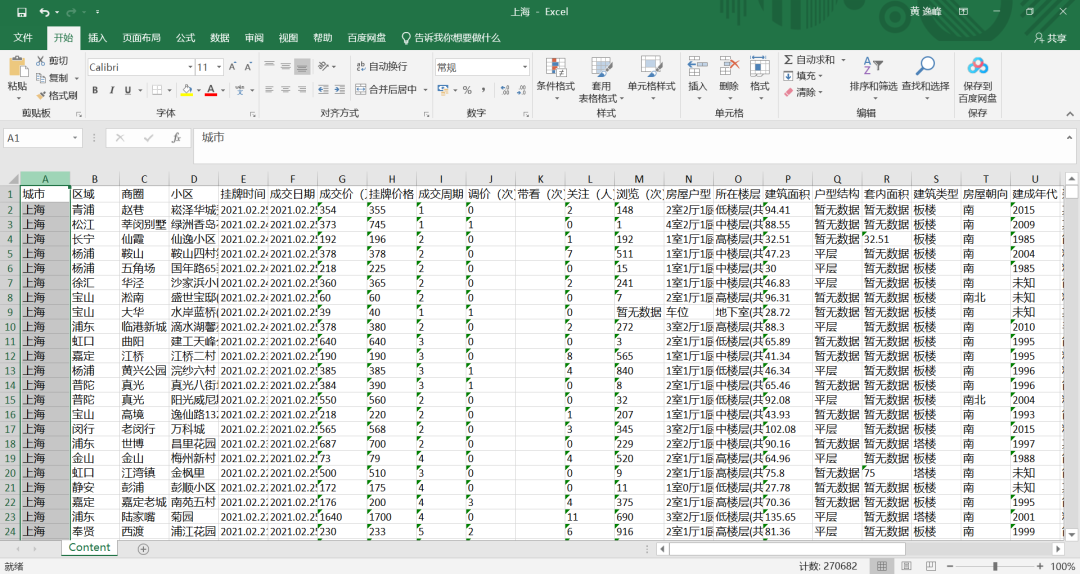1080x574 pixels.
Task: Toggle bottom vertical alignment
Action: pyautogui.click(x=302, y=66)
